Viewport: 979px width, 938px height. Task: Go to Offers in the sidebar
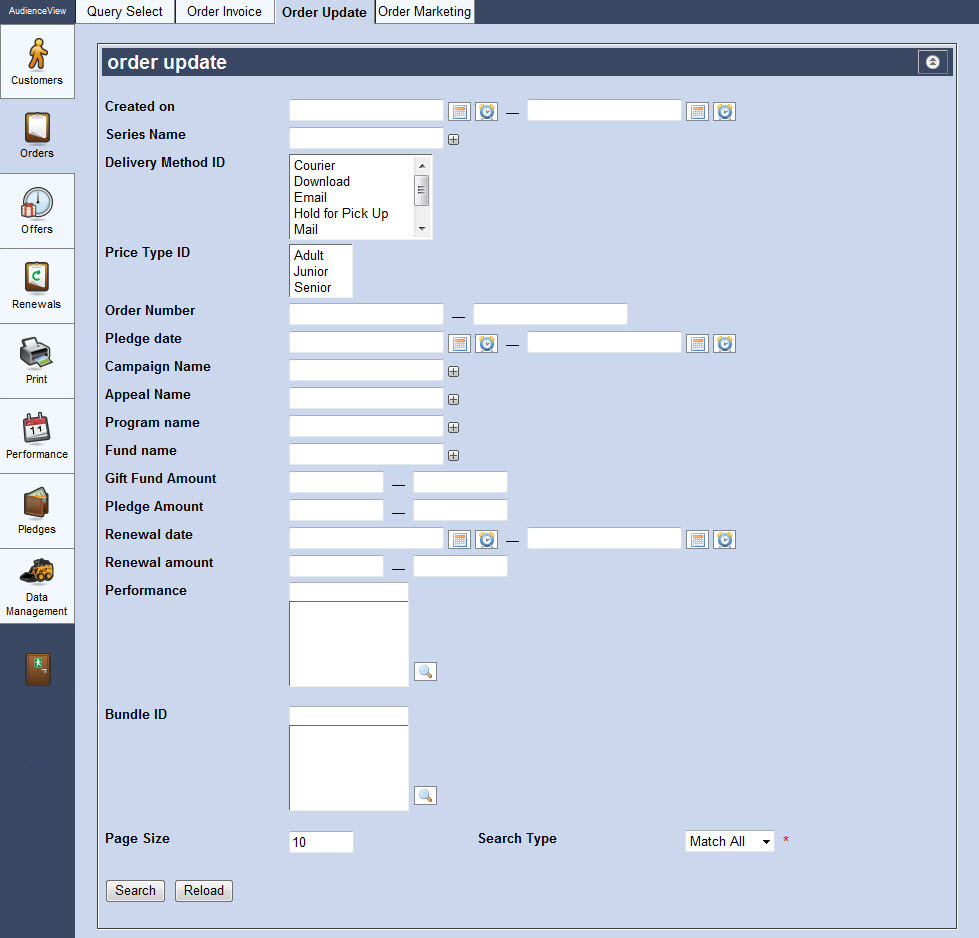(x=37, y=210)
